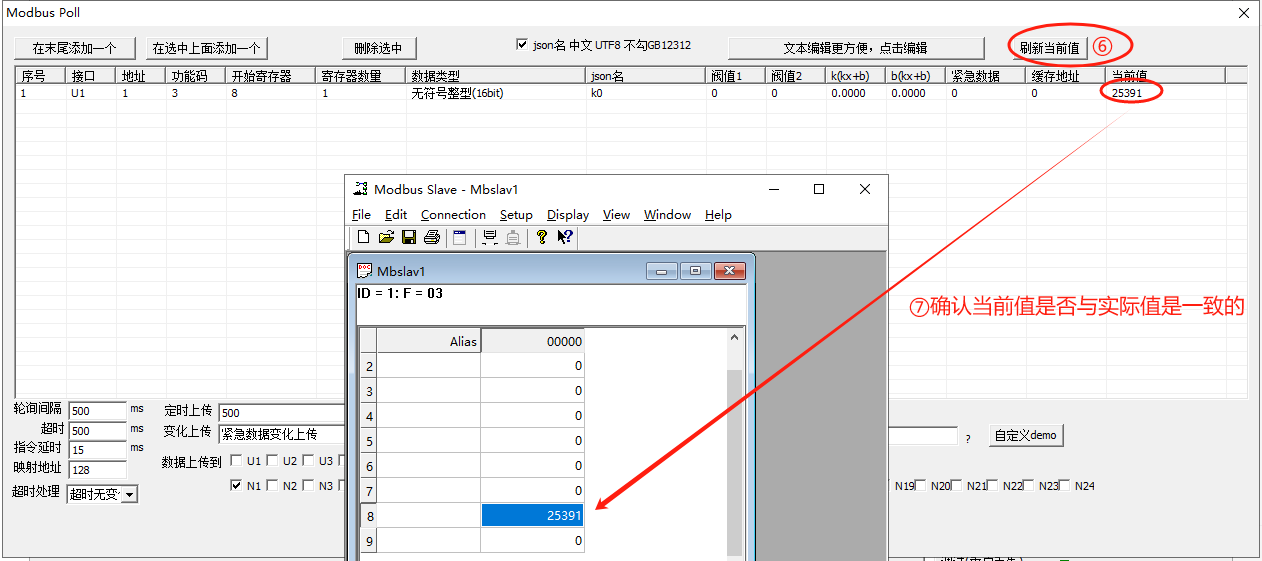Open the Connection menu in Modbus Slave

tap(453, 215)
